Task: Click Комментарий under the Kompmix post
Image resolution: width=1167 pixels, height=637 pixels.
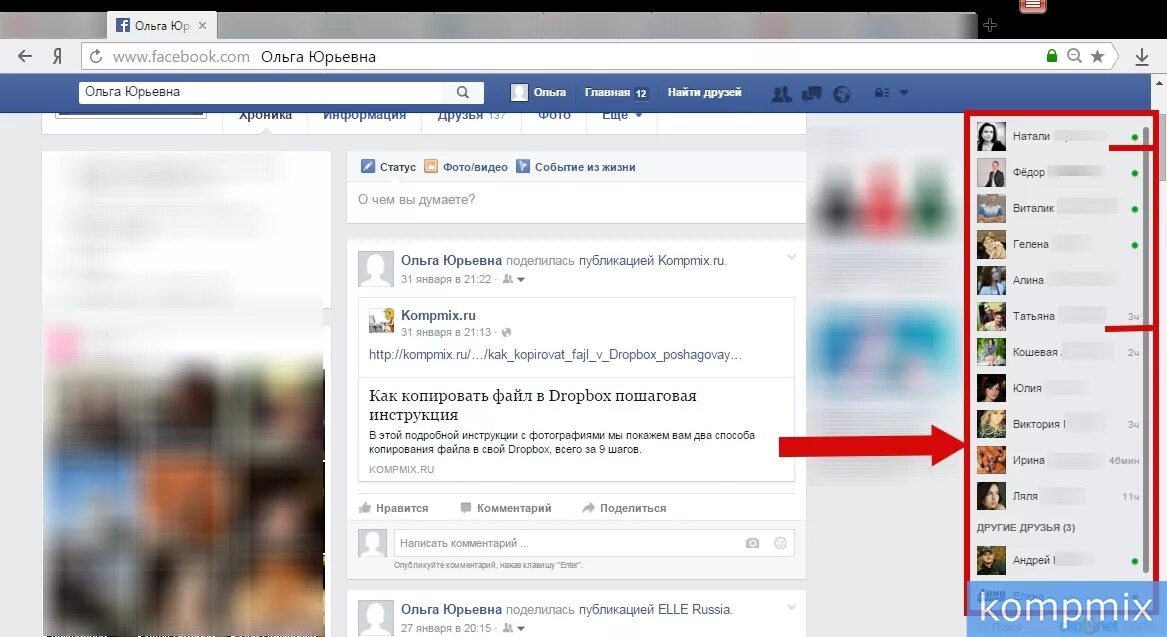Action: [x=506, y=508]
